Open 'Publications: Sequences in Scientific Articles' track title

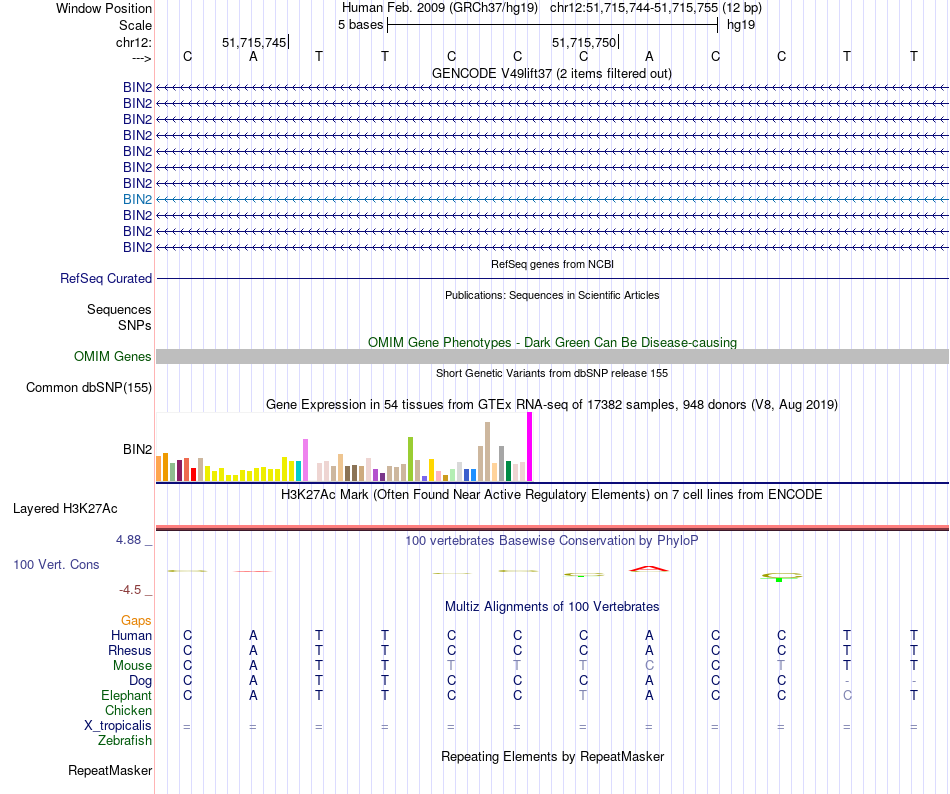point(552,295)
